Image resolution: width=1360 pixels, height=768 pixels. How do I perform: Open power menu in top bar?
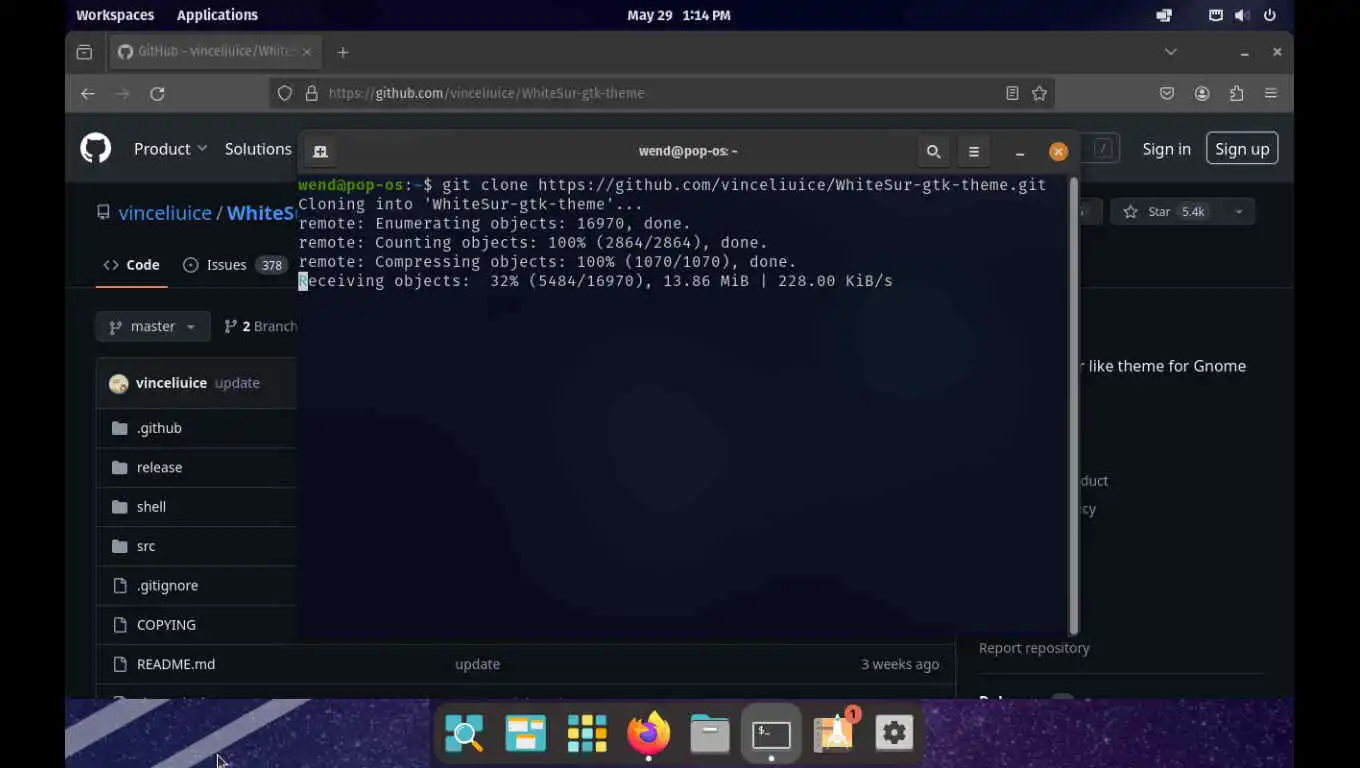click(x=1270, y=15)
